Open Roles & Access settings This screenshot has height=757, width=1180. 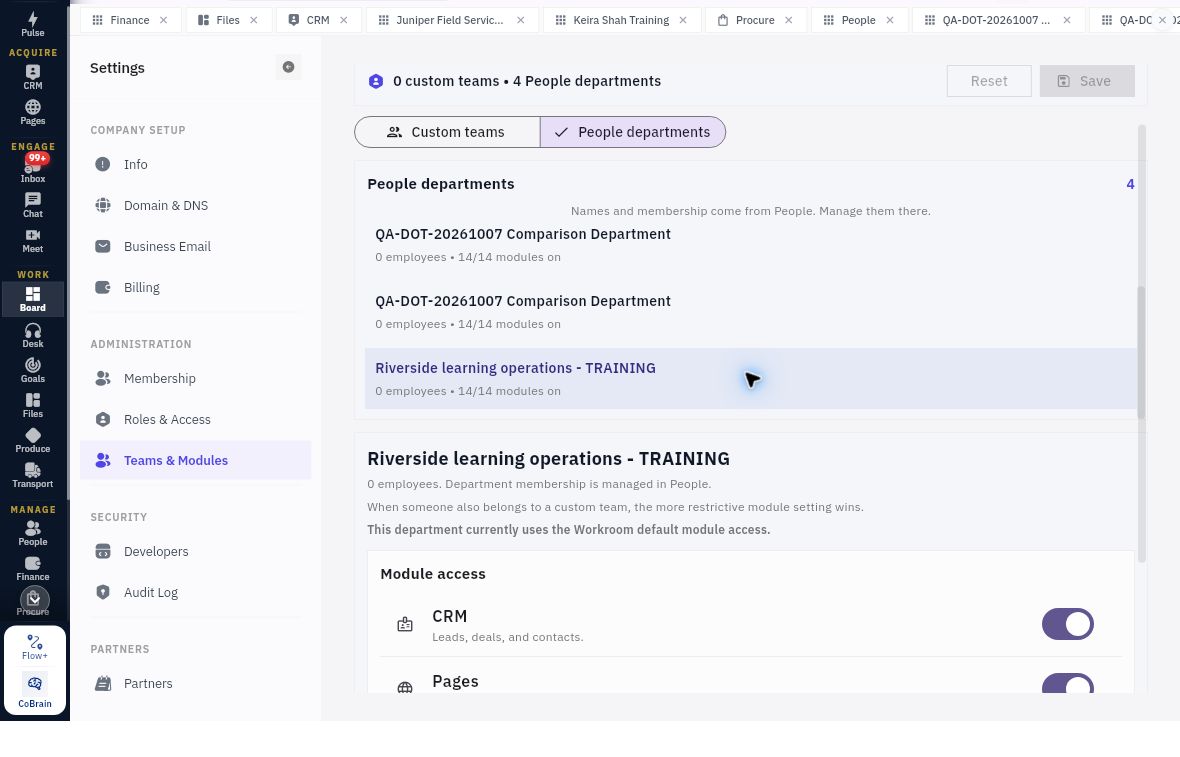click(x=196, y=419)
